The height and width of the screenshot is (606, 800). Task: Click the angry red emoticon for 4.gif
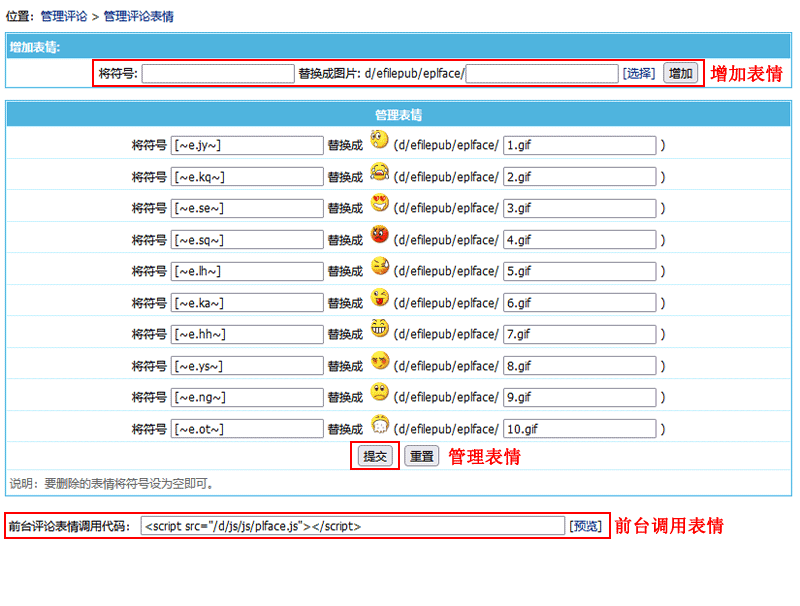point(379,236)
